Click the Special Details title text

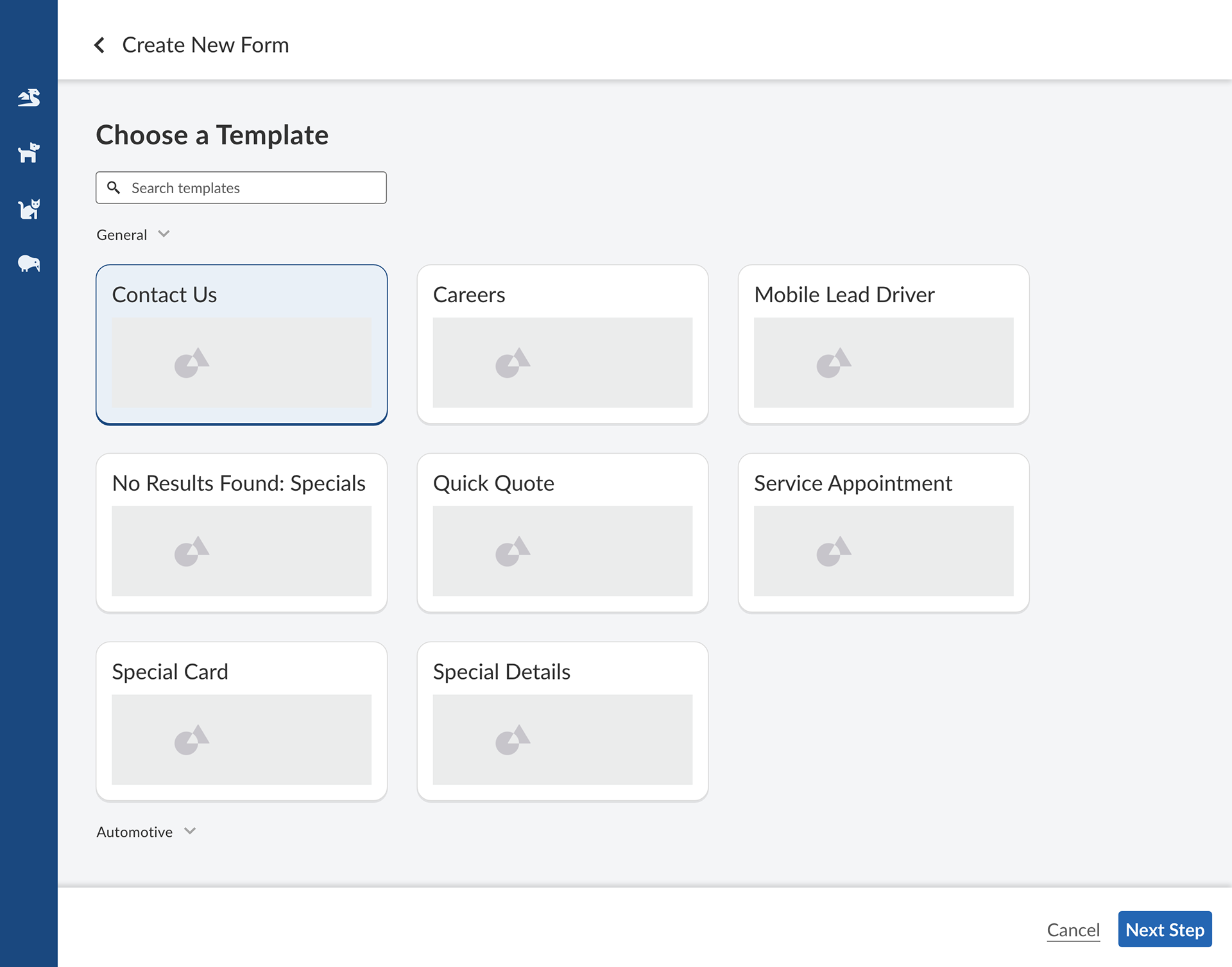coord(502,672)
